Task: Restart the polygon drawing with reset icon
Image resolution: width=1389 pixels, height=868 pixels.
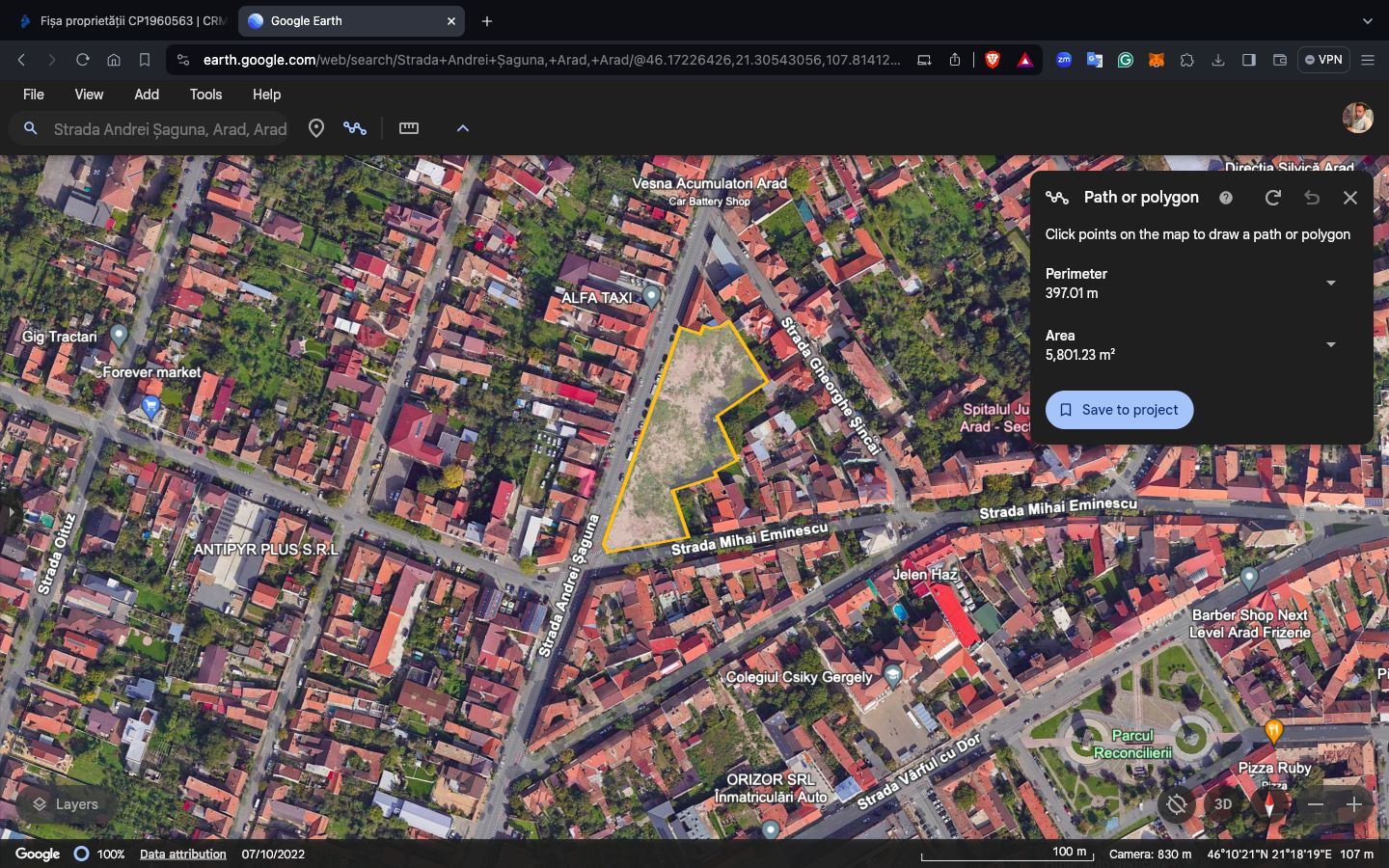Action: pyautogui.click(x=1272, y=198)
